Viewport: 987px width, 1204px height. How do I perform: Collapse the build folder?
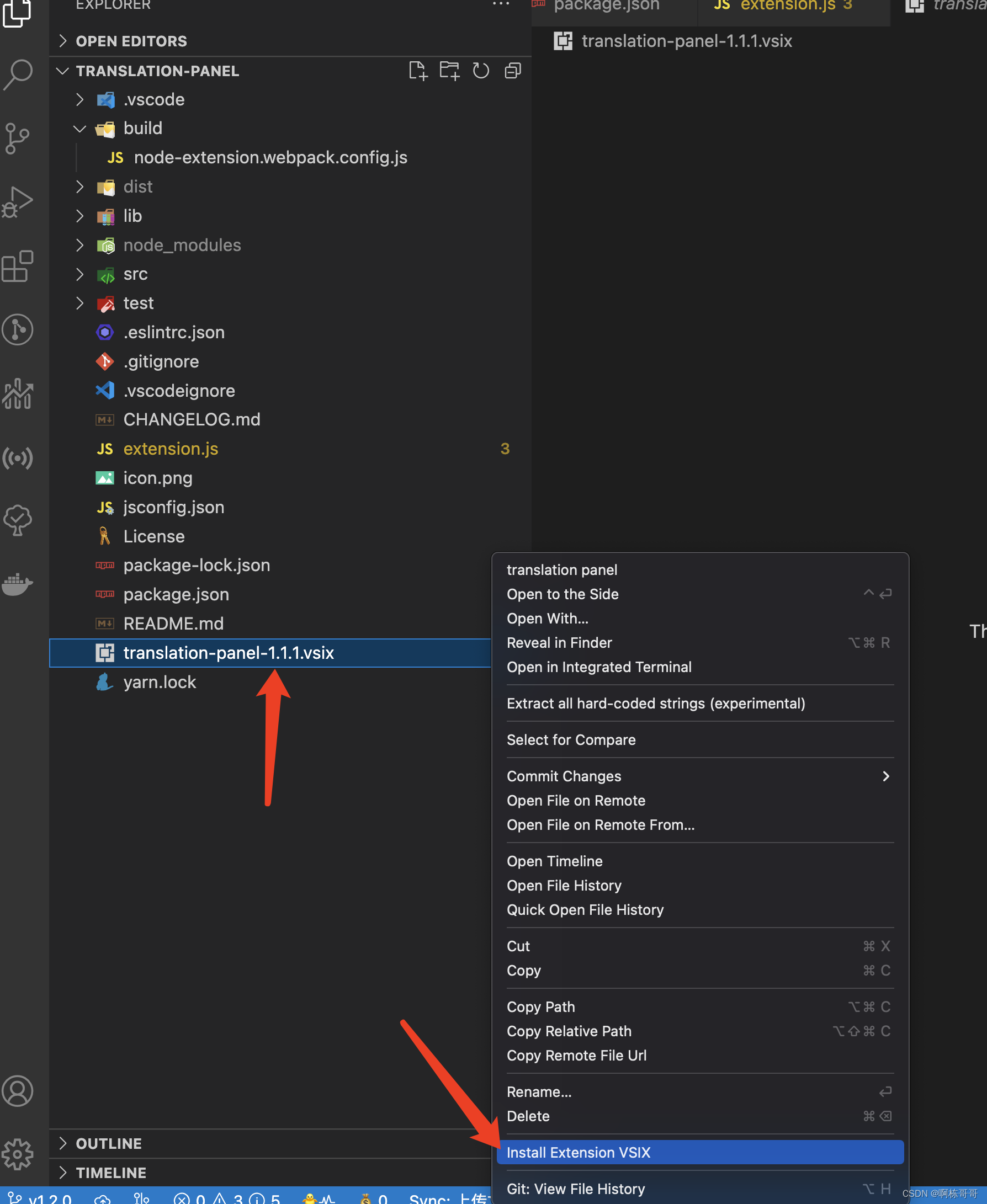290,129
